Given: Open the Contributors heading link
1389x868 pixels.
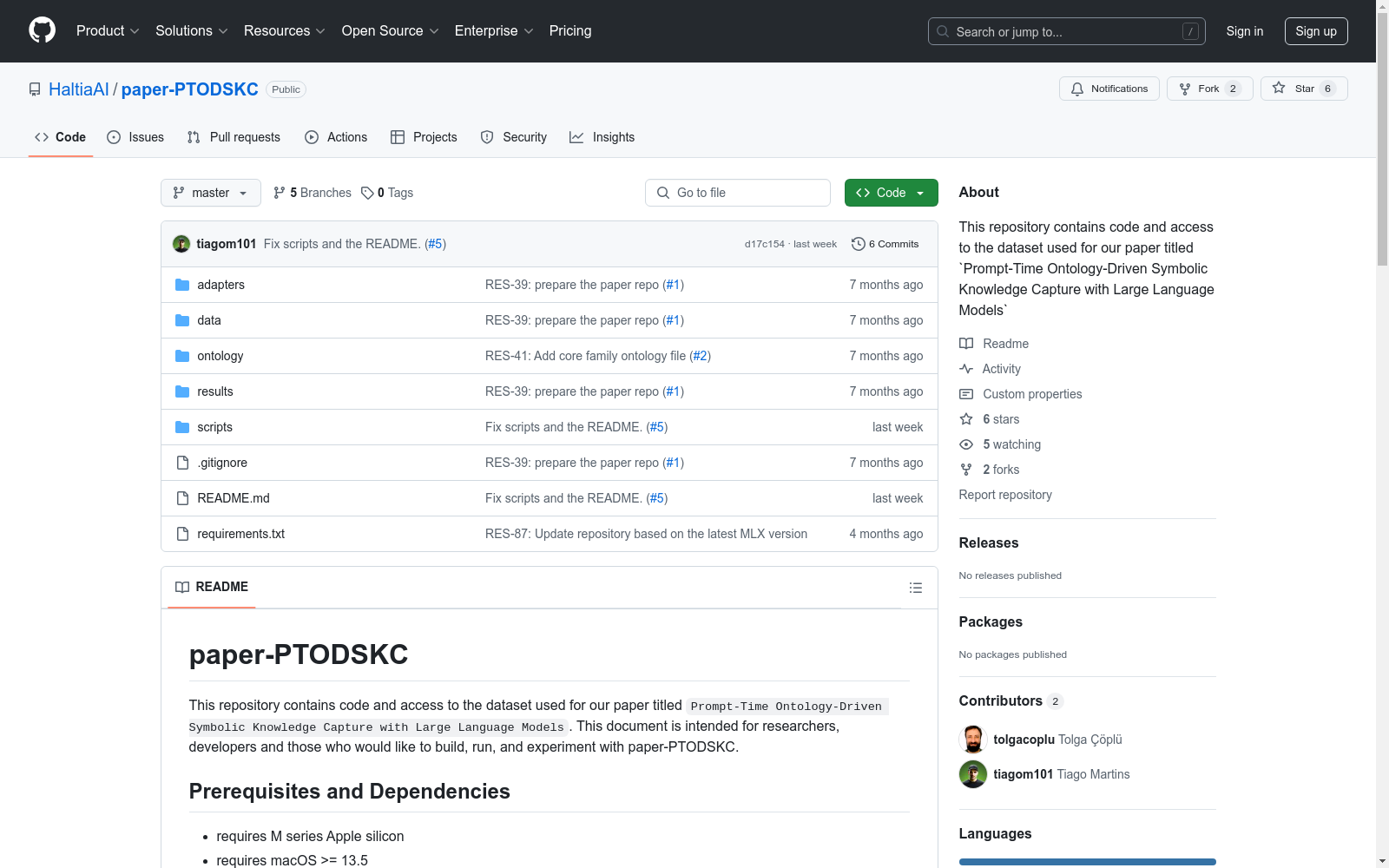Looking at the screenshot, I should click(1010, 701).
